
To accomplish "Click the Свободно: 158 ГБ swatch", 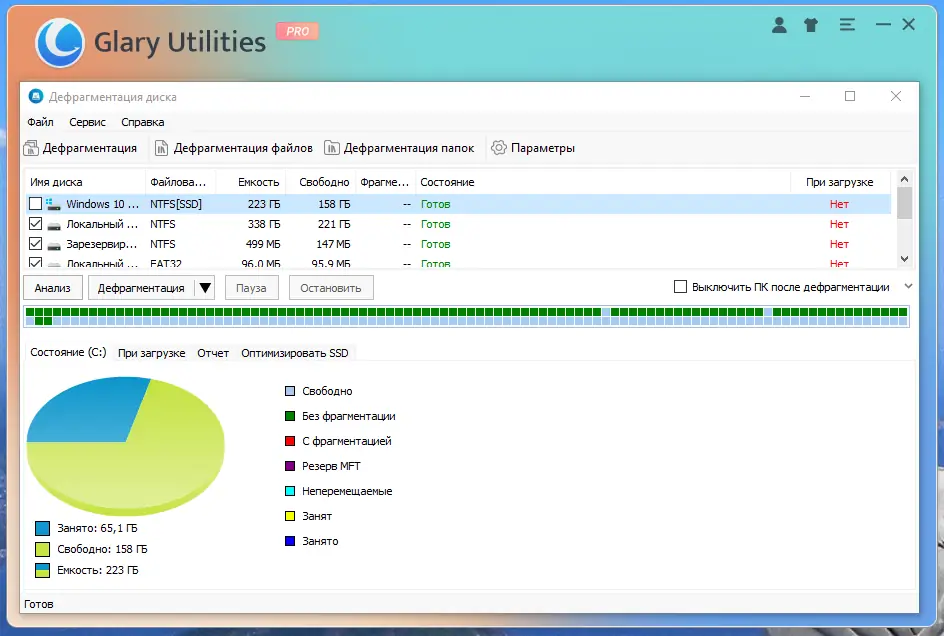I will point(42,549).
